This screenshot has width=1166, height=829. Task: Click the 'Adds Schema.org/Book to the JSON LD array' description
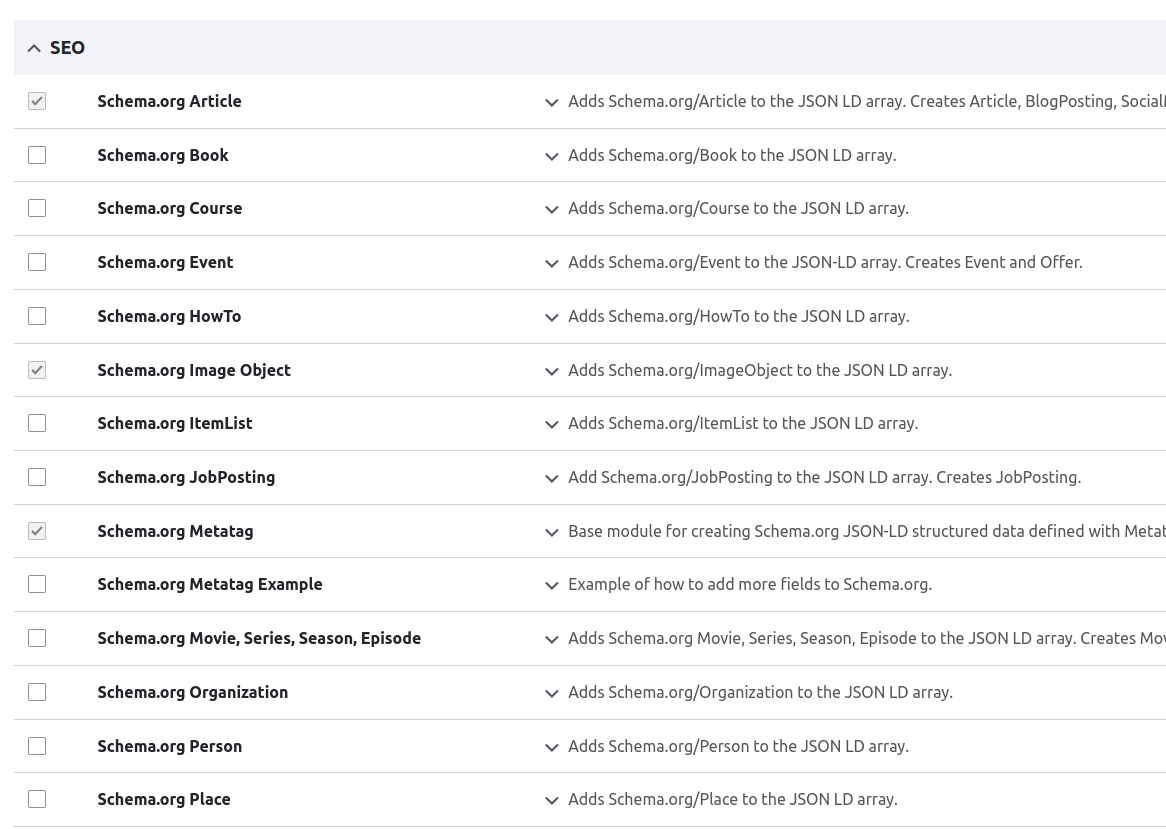point(732,155)
